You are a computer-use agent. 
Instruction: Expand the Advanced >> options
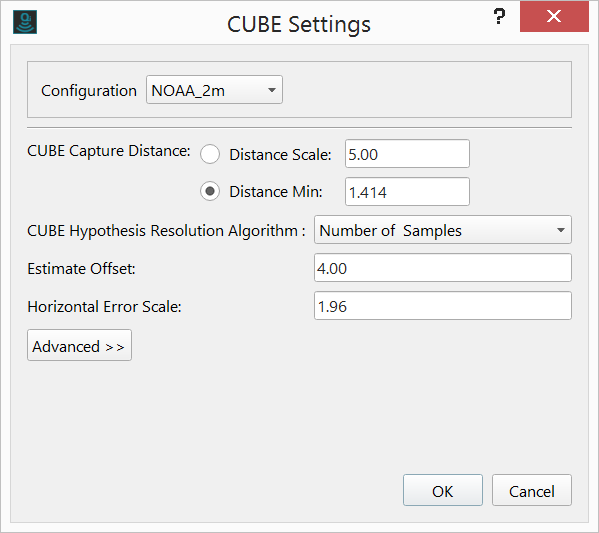pyautogui.click(x=79, y=345)
